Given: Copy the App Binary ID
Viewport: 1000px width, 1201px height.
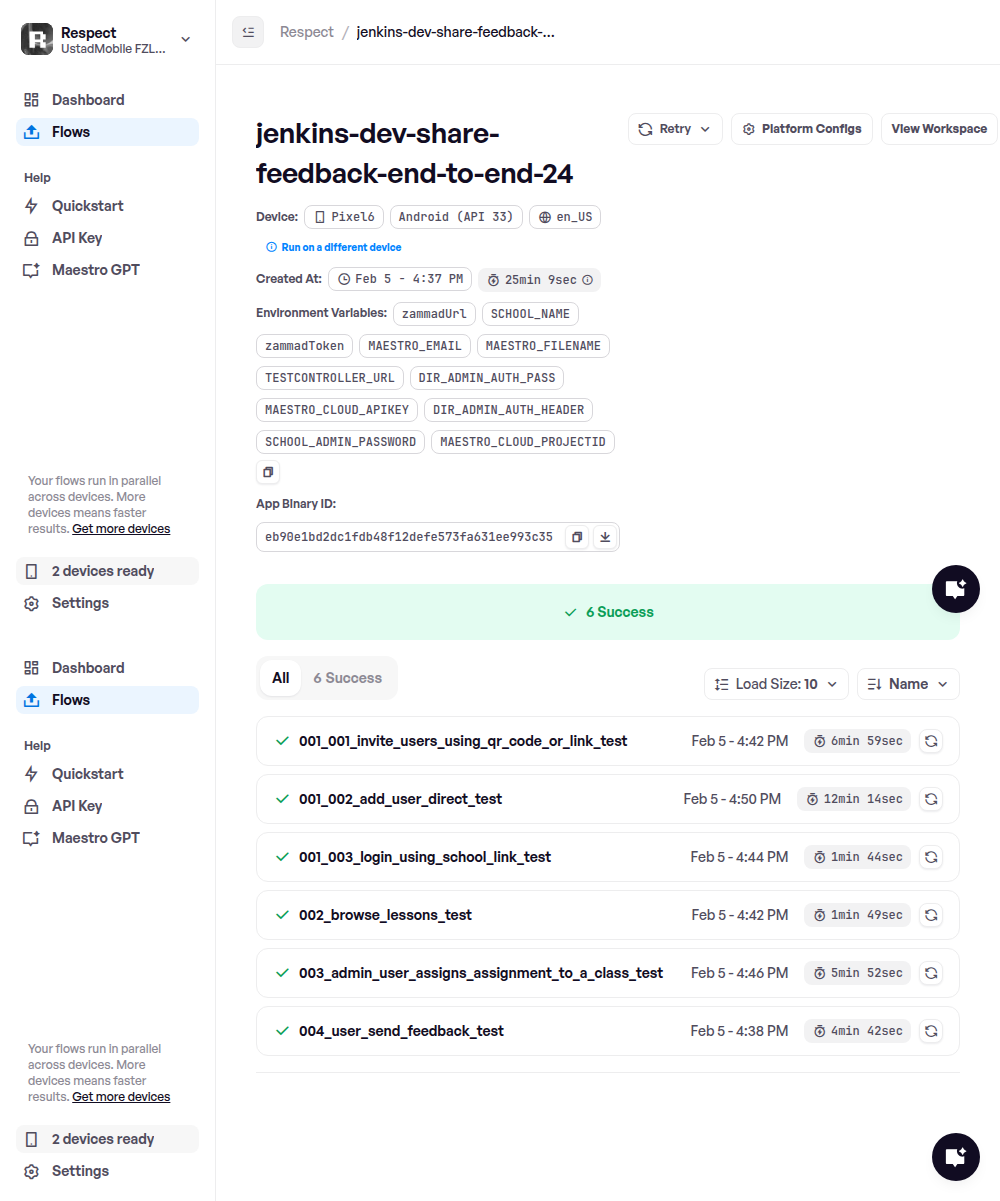Looking at the screenshot, I should (577, 537).
